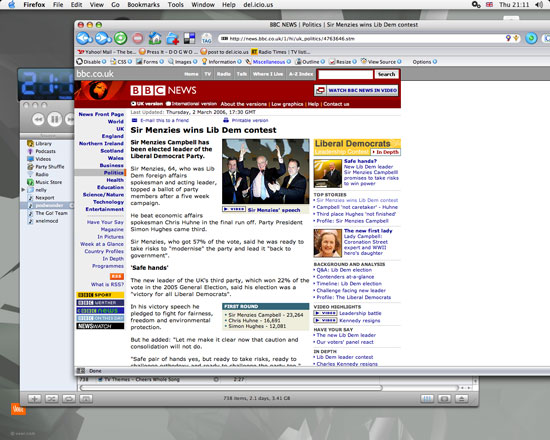The width and height of the screenshot is (550, 440).
Task: Select International version radio button
Action: pyautogui.click(x=168, y=104)
